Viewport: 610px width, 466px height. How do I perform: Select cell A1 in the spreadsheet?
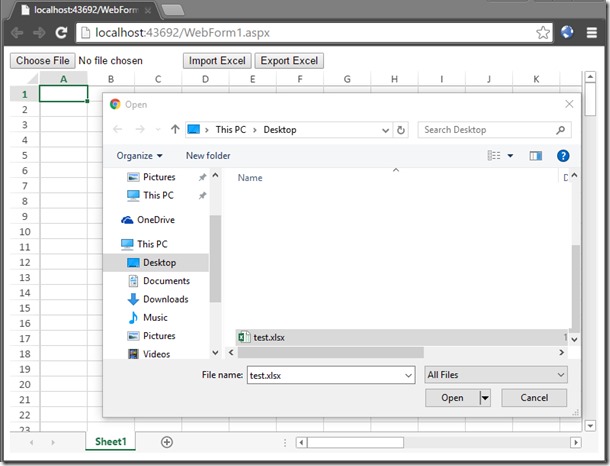(x=64, y=94)
